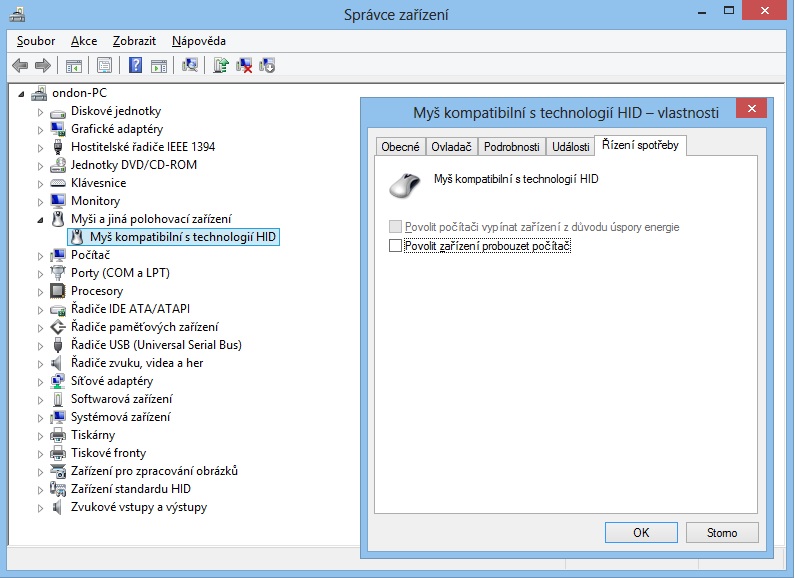Screen dimensions: 795x578
Task: Expand the Systémová zařízení node
Action: (x=40, y=418)
